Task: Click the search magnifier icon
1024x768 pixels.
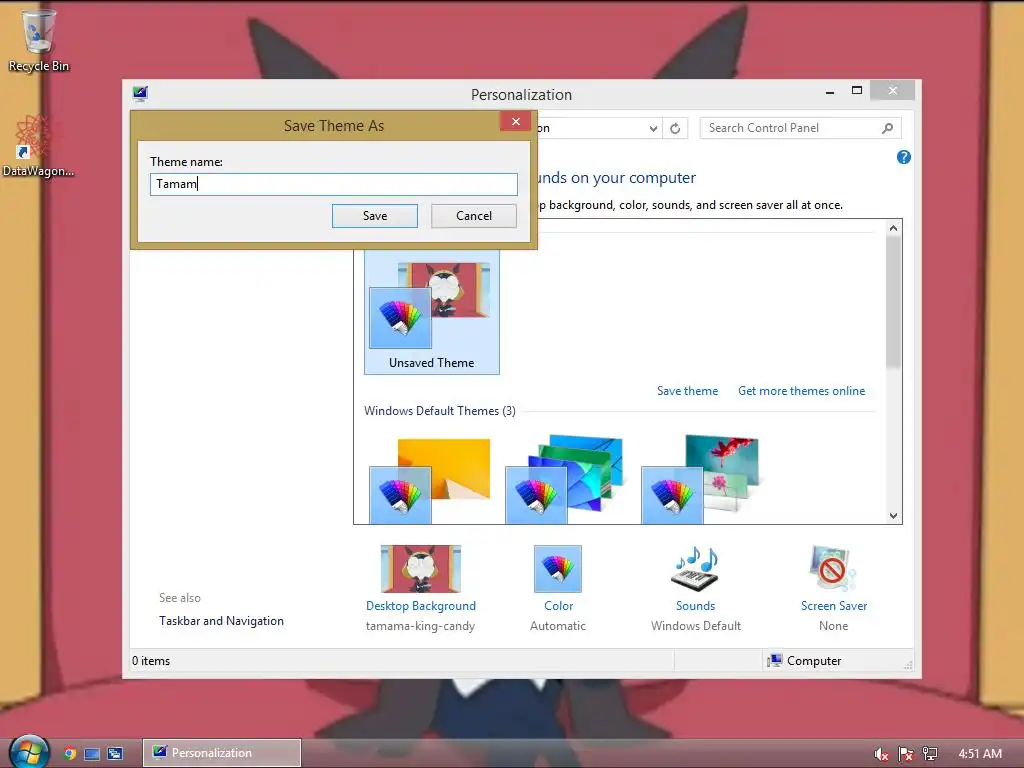Action: pyautogui.click(x=888, y=128)
